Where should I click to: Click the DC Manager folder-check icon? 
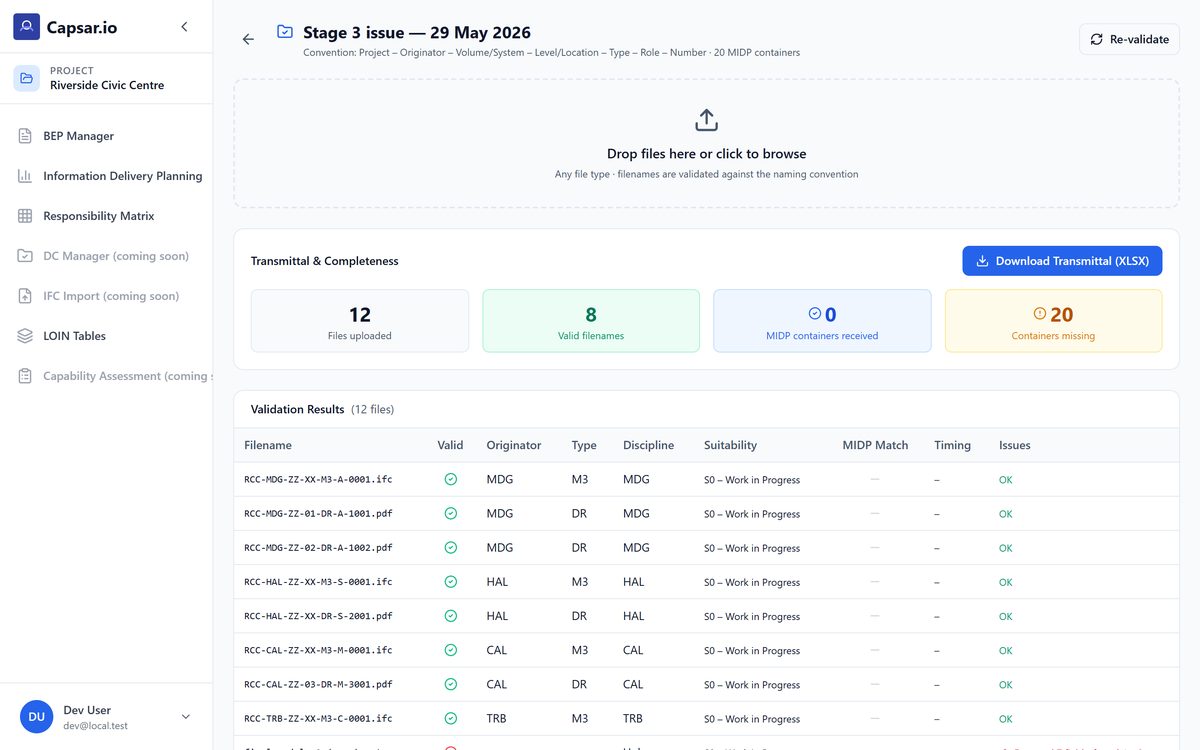25,256
